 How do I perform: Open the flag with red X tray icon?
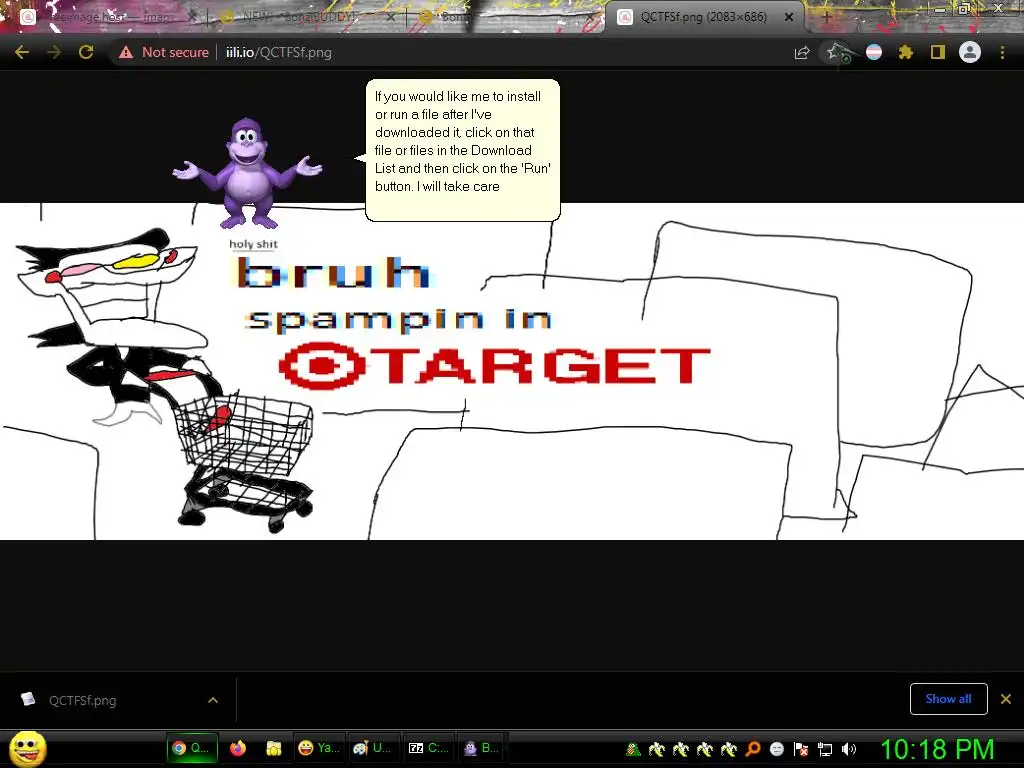point(801,749)
